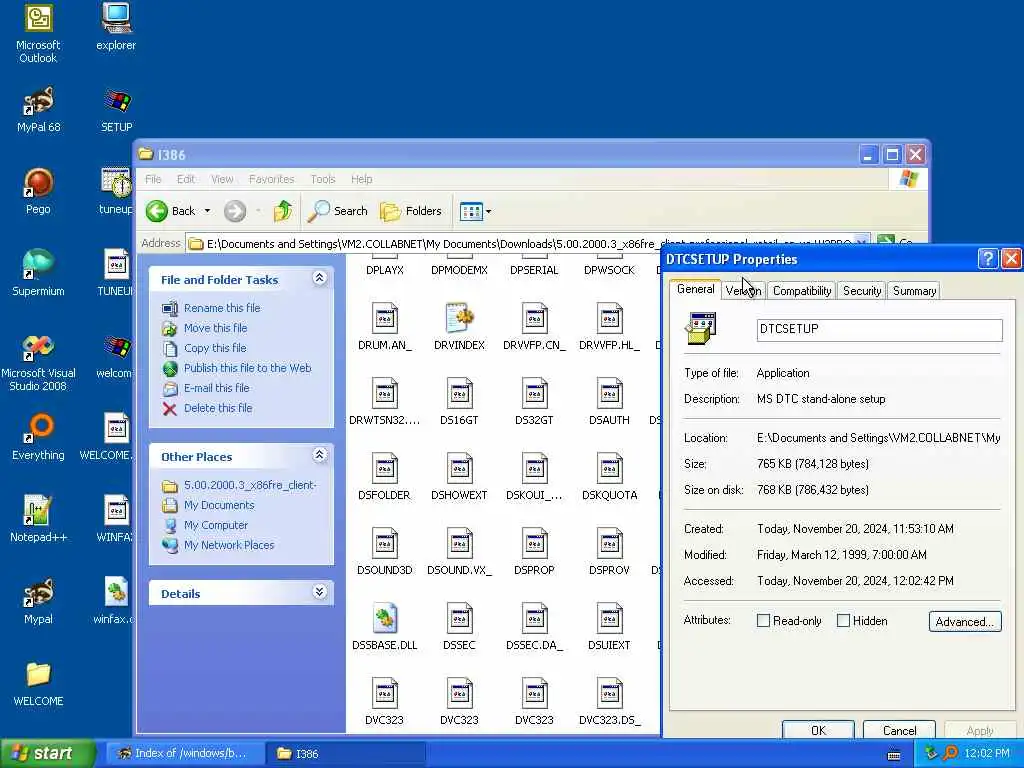Switch to Index of /windows taskbar button
Viewport: 1024px width, 768px height.
pos(185,754)
